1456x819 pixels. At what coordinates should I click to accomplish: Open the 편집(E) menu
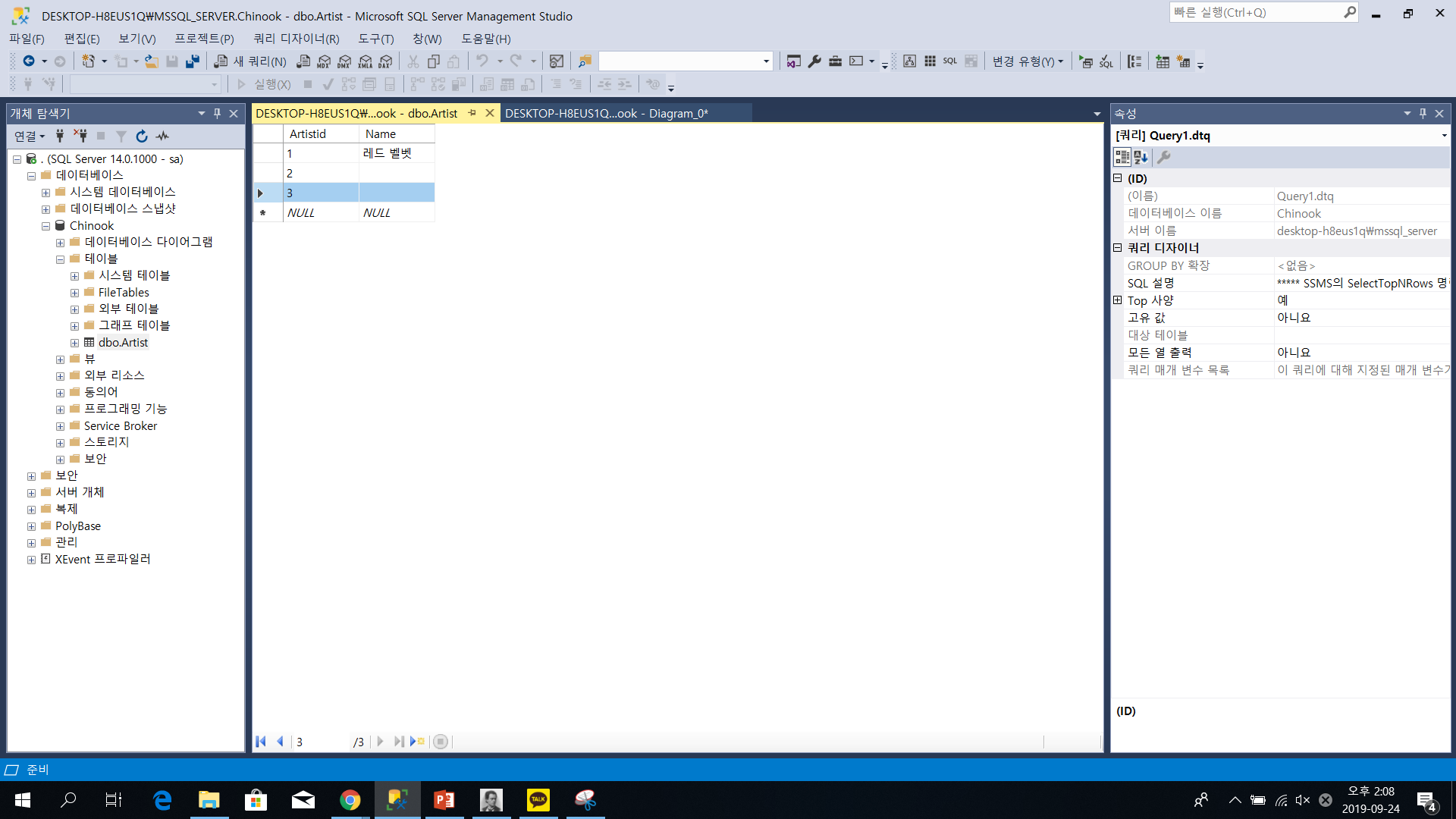82,39
